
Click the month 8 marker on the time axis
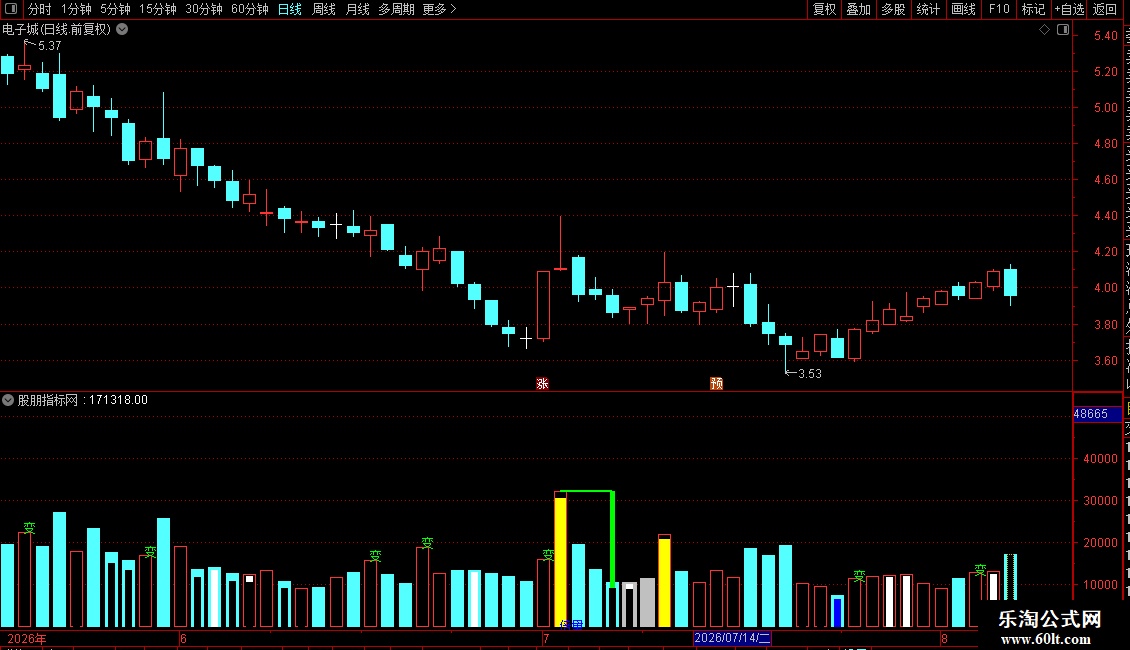944,638
